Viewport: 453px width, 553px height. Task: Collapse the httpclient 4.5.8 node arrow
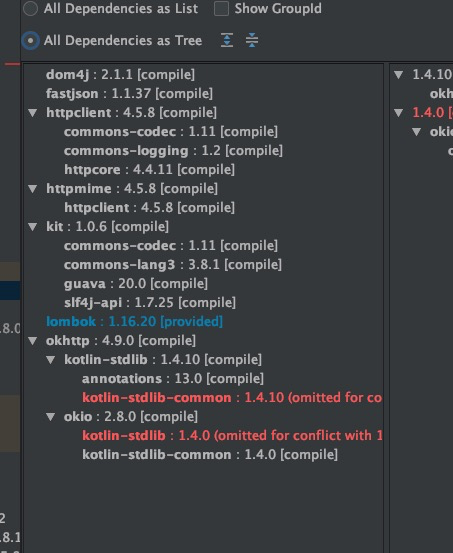coord(33,113)
